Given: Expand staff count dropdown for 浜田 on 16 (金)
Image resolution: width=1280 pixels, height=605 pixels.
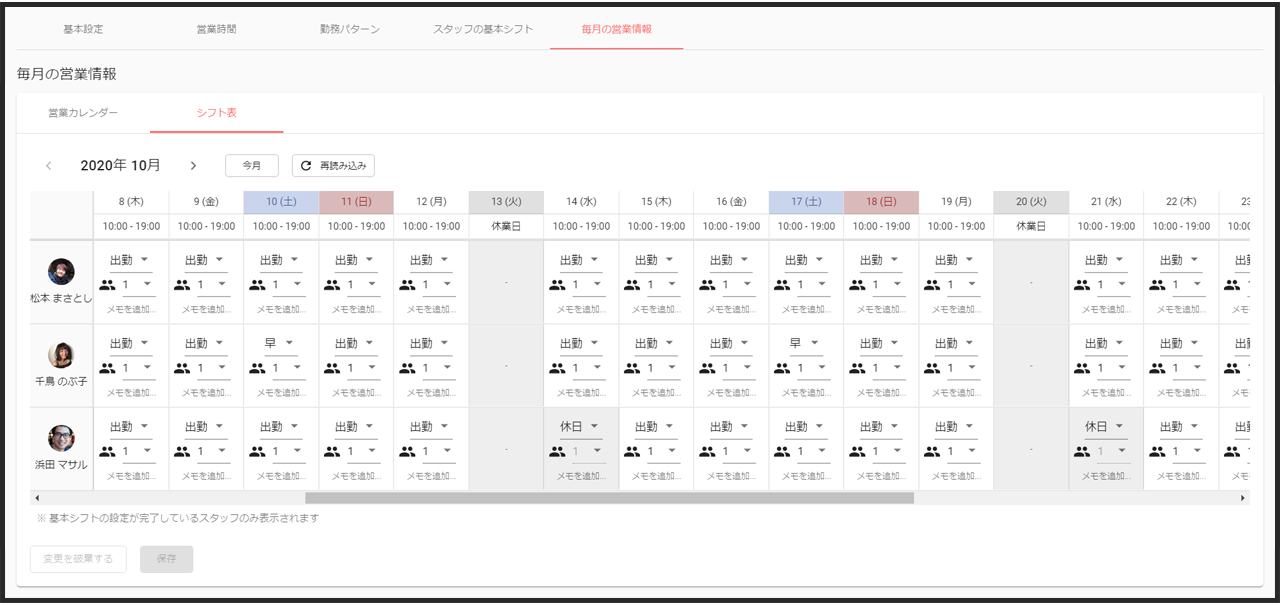Looking at the screenshot, I should click(747, 451).
